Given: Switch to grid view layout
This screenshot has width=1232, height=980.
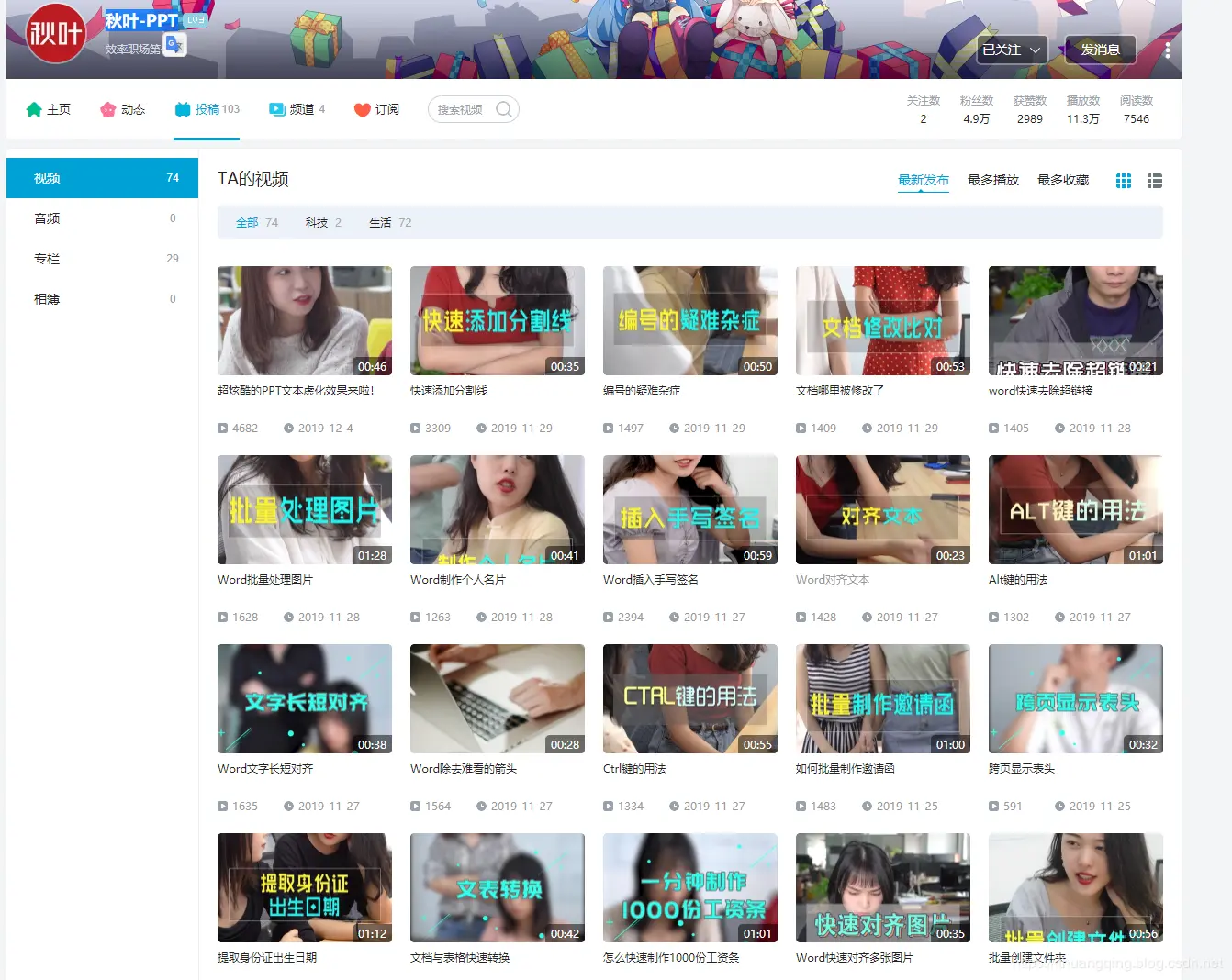Looking at the screenshot, I should click(1123, 181).
